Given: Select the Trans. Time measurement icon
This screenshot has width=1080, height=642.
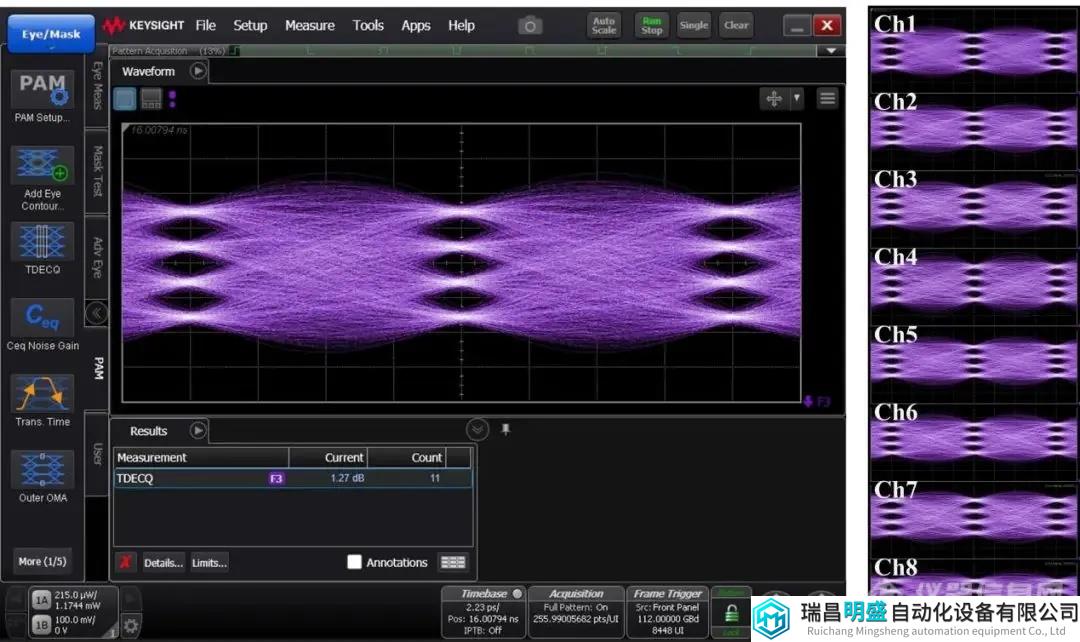Looking at the screenshot, I should click(42, 394).
